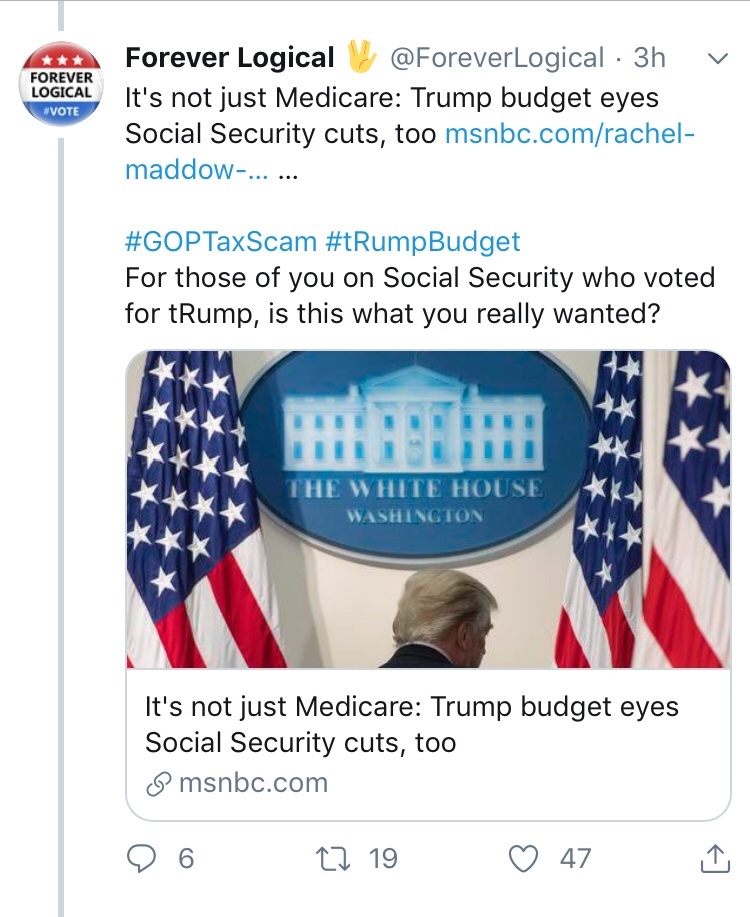Click the @ForeverLogical handle

pyautogui.click(x=496, y=58)
